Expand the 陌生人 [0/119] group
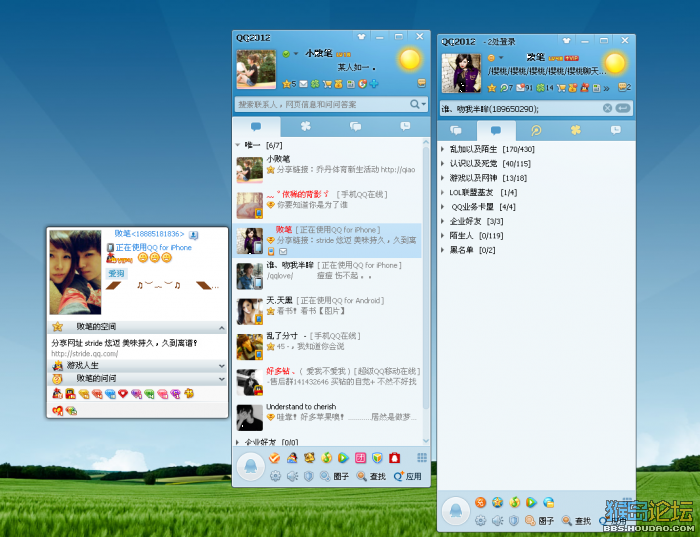 pos(442,236)
